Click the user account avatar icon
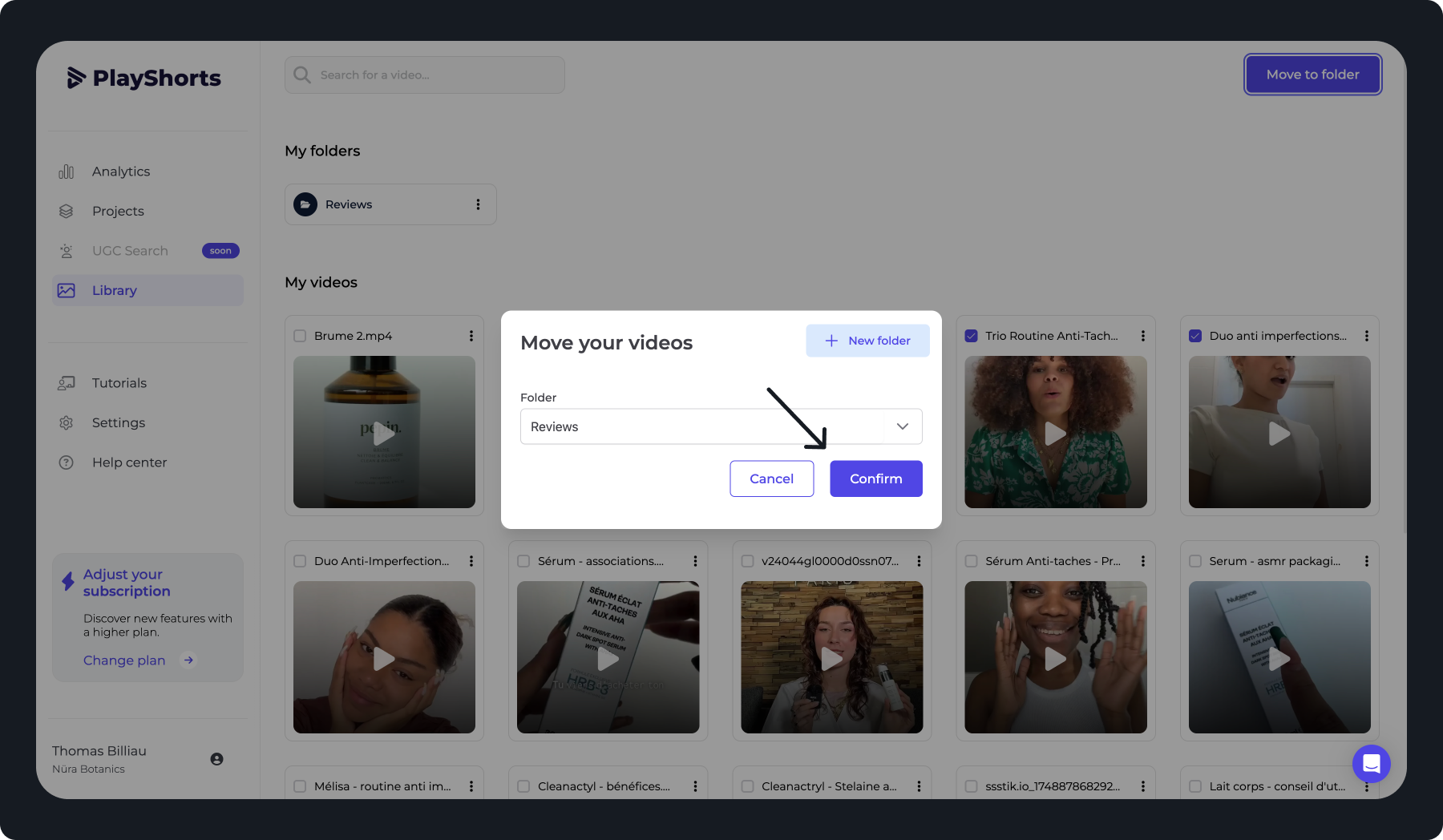The image size is (1443, 840). click(x=216, y=759)
